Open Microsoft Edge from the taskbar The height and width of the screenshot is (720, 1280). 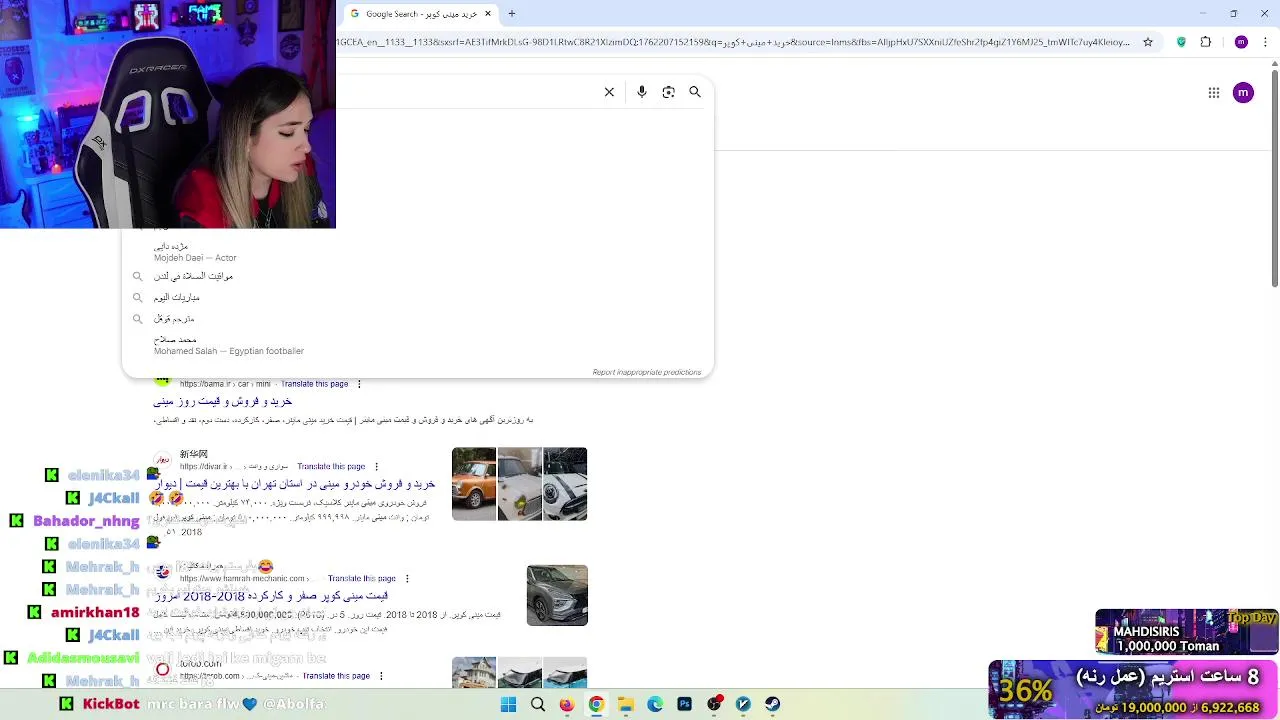655,704
